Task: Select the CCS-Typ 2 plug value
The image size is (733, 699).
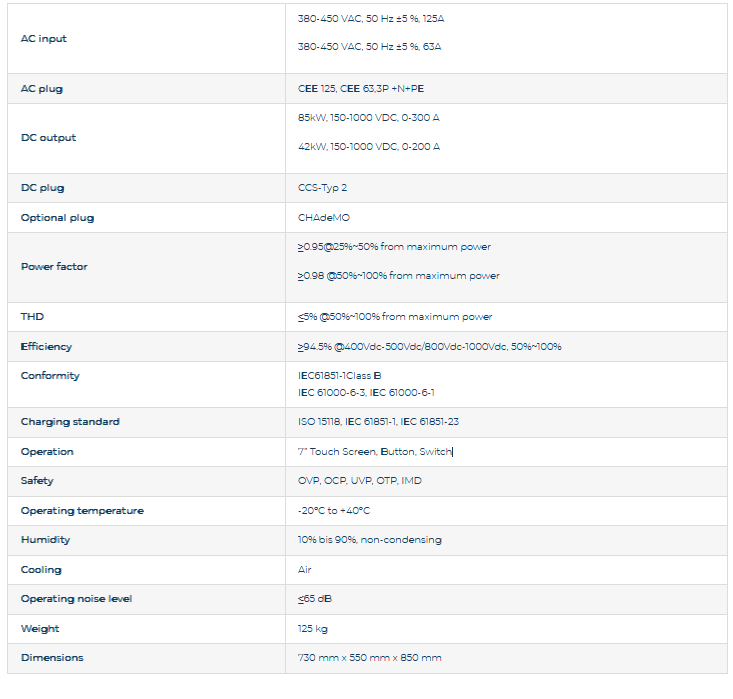Action: (x=322, y=188)
